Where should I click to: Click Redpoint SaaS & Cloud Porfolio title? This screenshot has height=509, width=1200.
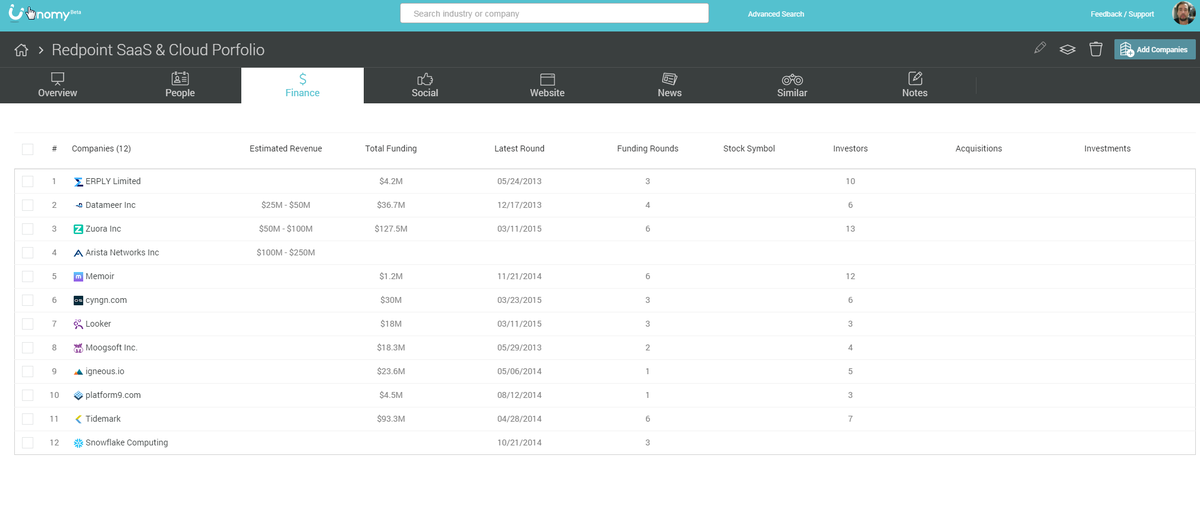pyautogui.click(x=158, y=50)
